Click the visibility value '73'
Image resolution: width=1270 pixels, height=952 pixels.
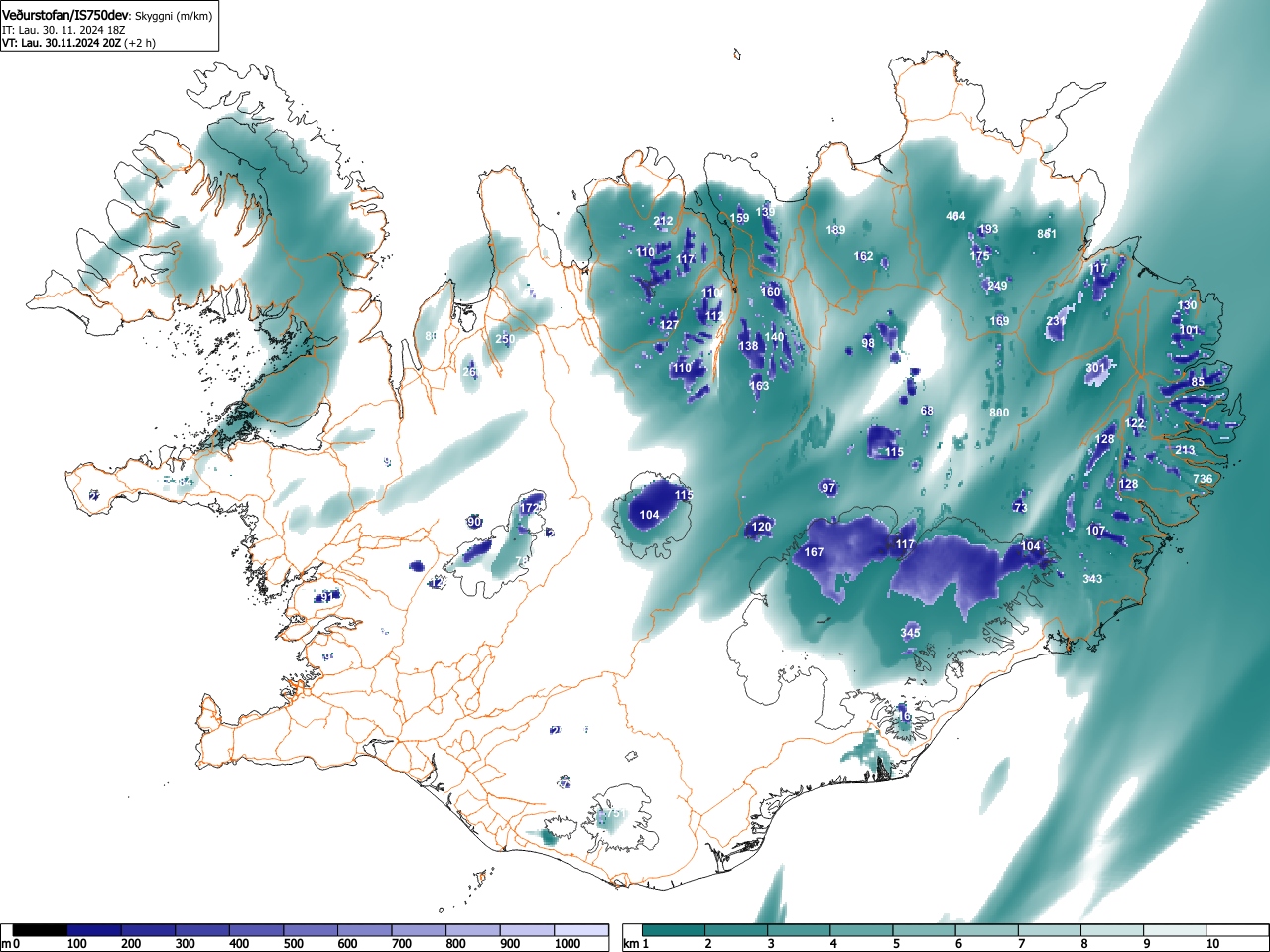[x=1020, y=508]
